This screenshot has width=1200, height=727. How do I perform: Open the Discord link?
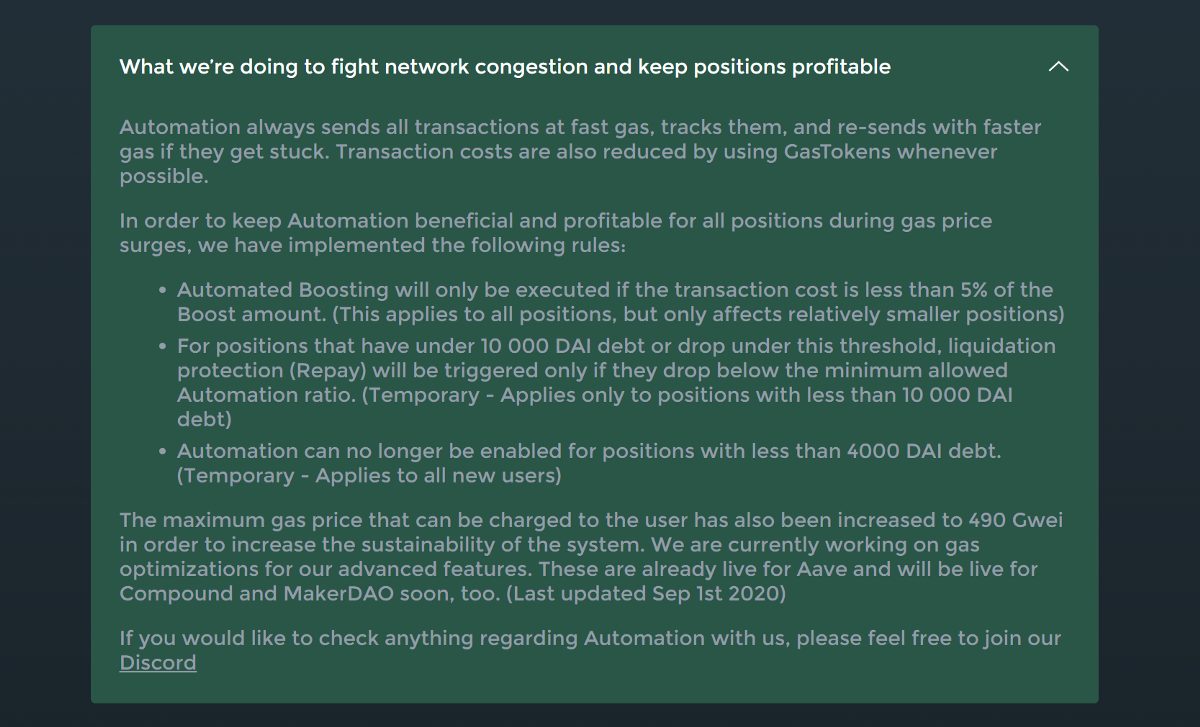coord(158,663)
